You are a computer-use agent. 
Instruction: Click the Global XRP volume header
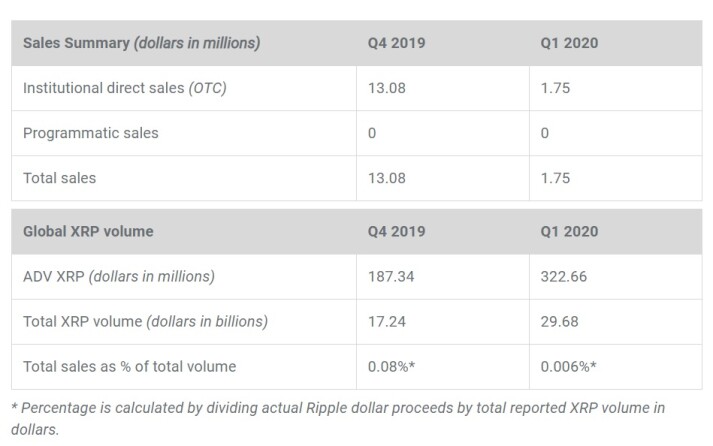point(88,231)
